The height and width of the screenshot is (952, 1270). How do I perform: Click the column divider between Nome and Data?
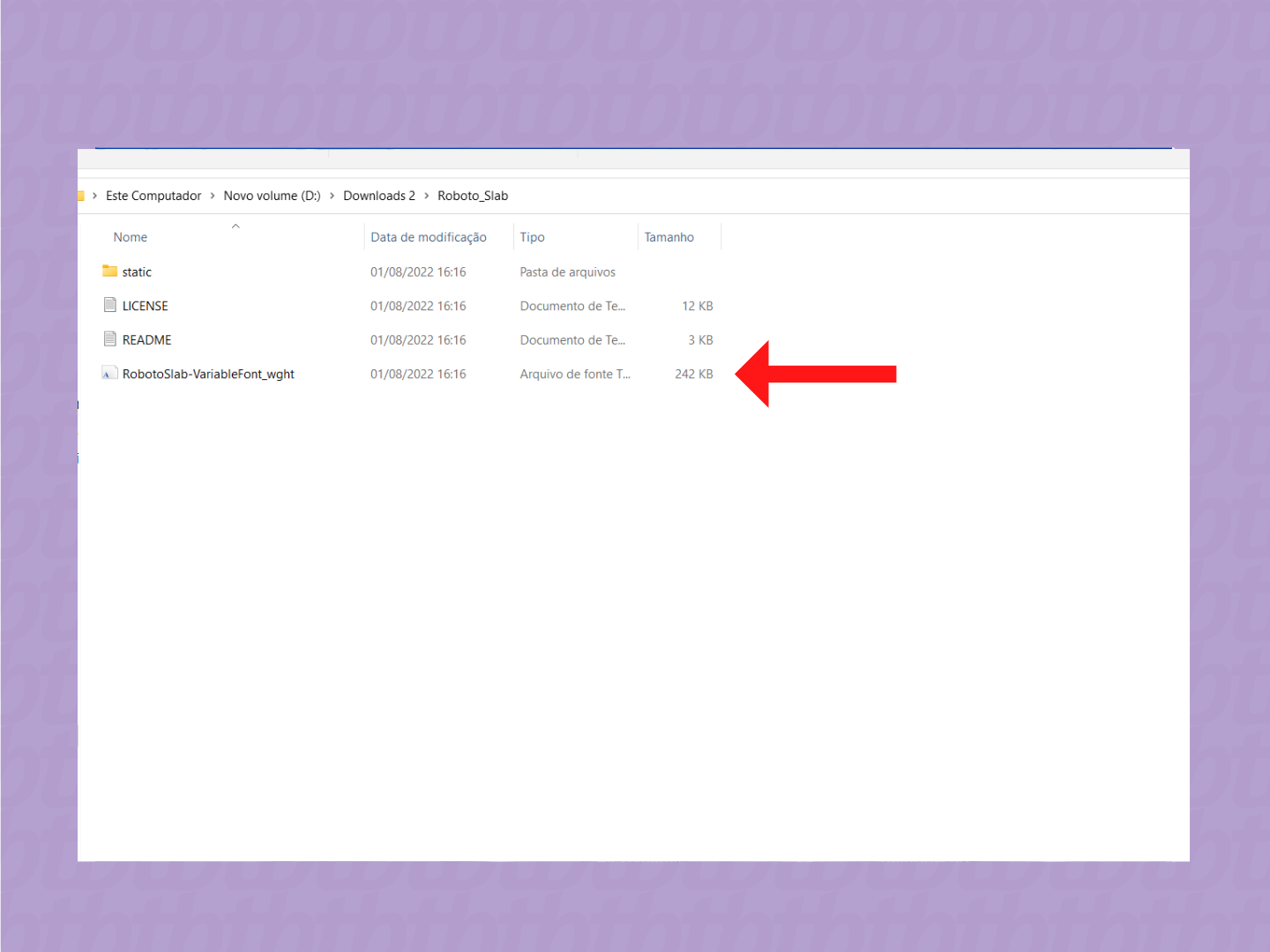pyautogui.click(x=363, y=236)
